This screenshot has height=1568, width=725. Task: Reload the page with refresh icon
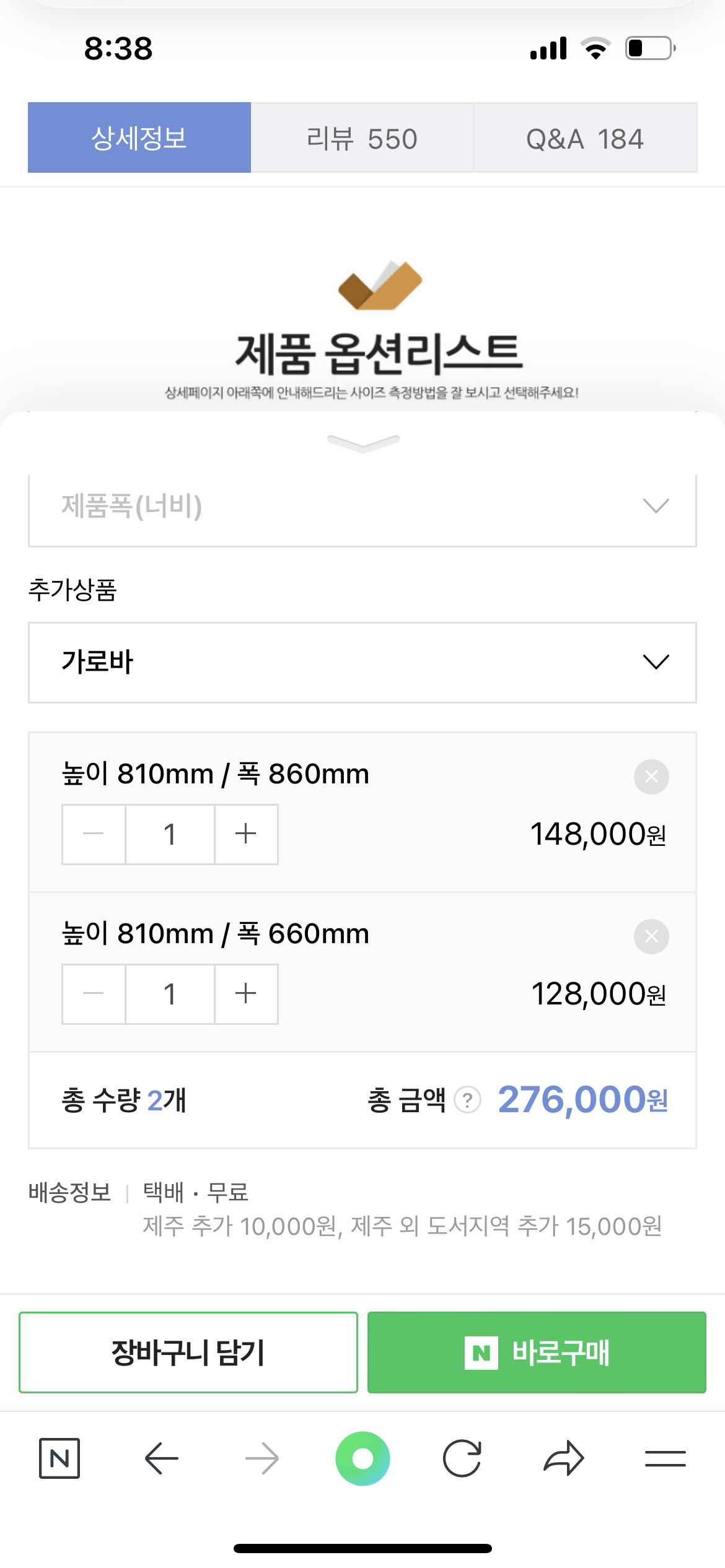462,1458
